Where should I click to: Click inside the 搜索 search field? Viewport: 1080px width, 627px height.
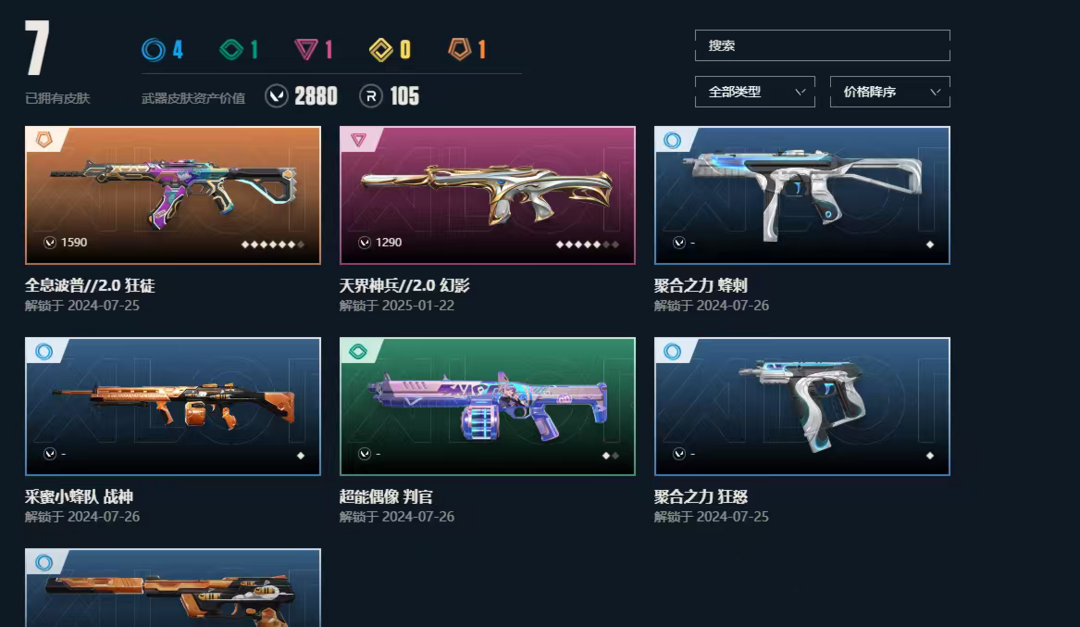[x=822, y=45]
